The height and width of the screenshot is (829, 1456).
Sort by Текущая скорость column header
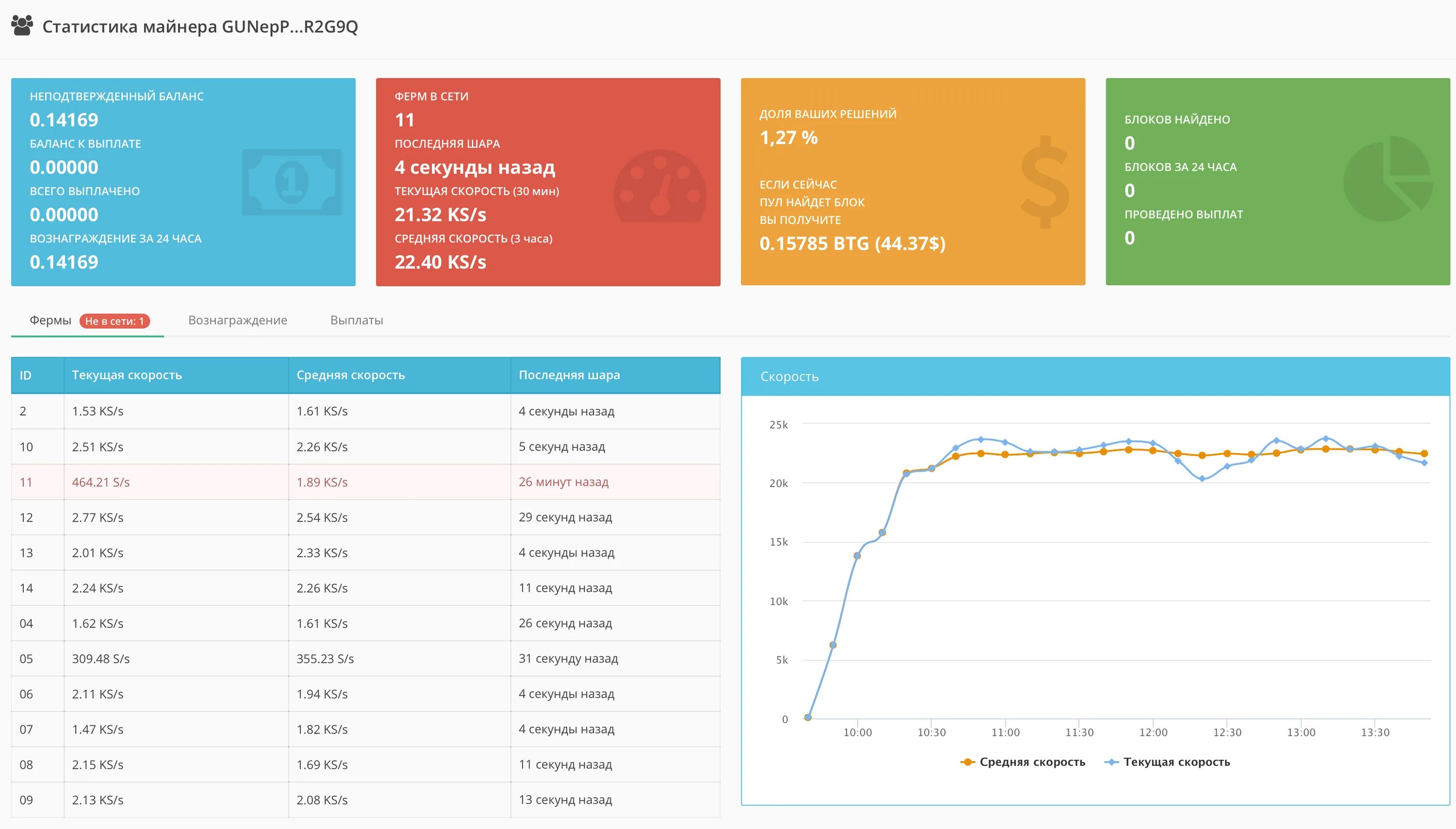(127, 375)
